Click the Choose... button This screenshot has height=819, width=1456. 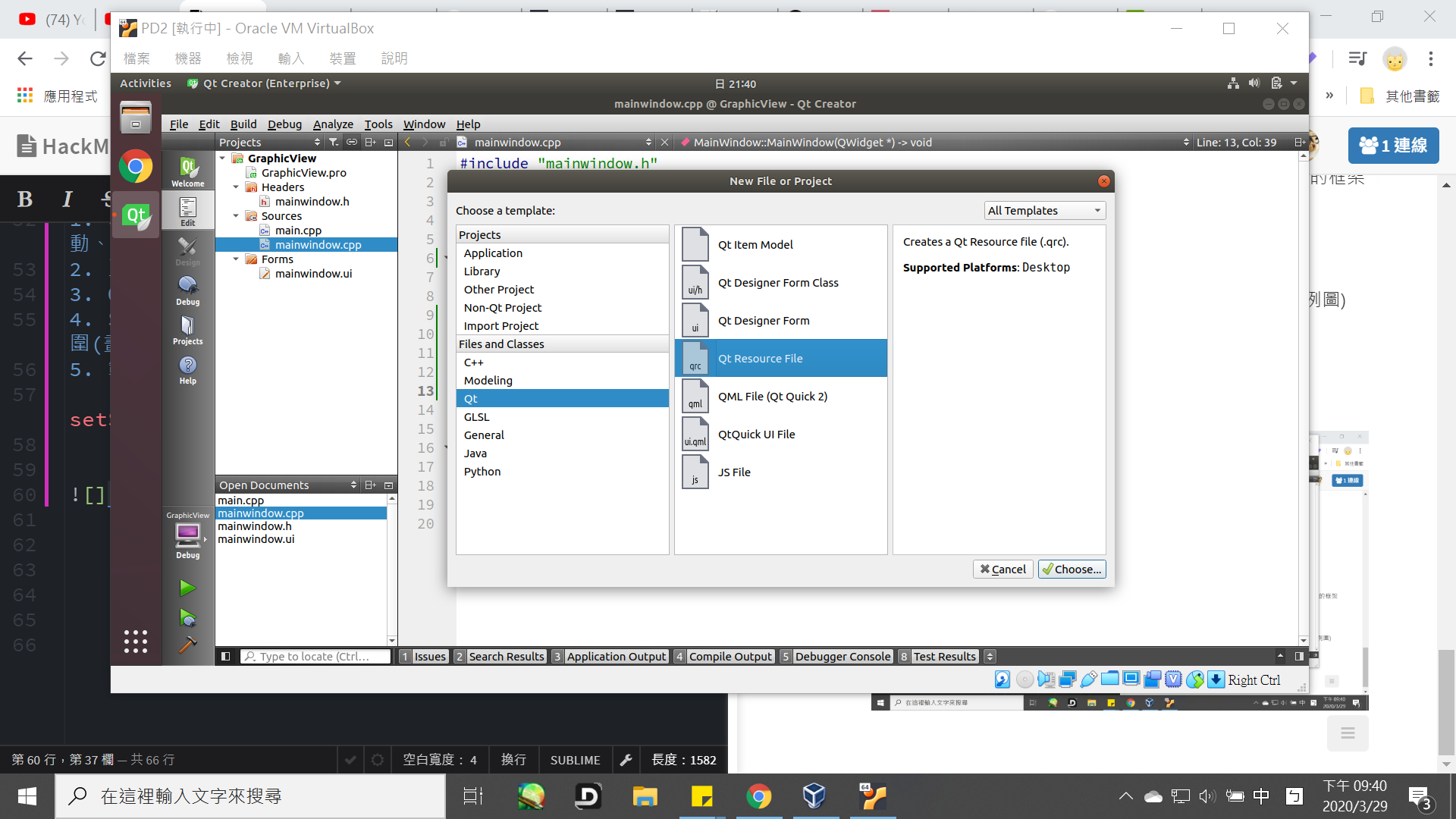[1072, 570]
